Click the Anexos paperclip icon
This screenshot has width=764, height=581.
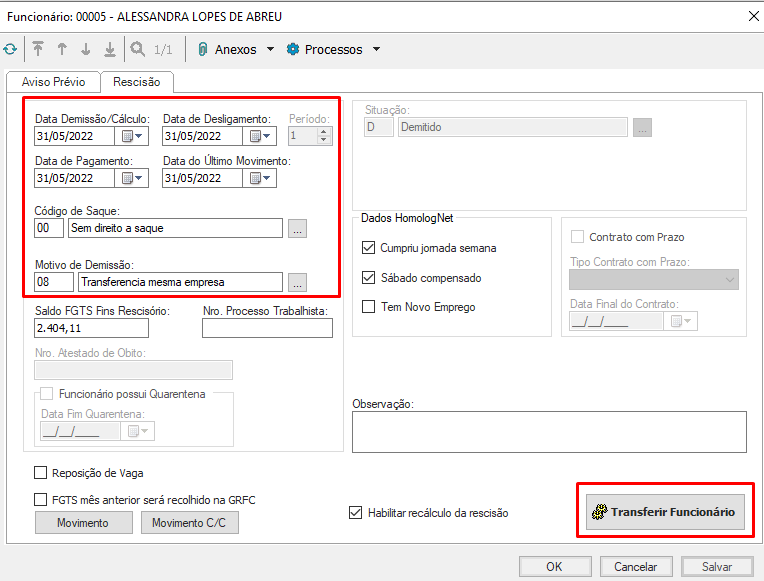point(202,49)
